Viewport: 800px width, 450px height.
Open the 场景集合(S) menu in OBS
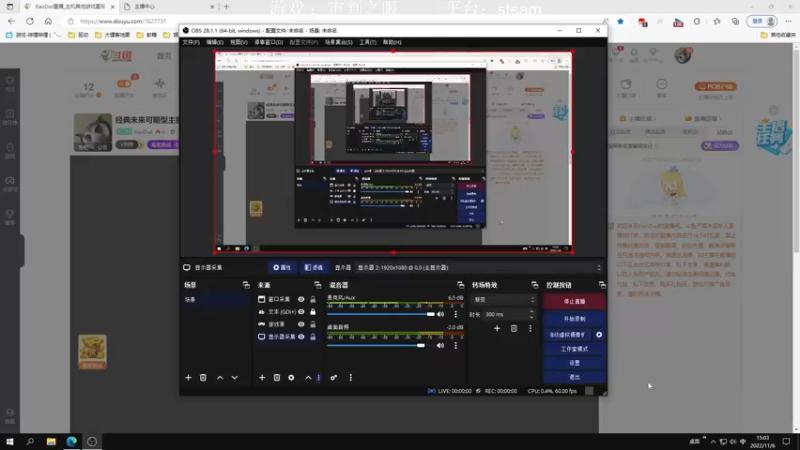[x=338, y=42]
